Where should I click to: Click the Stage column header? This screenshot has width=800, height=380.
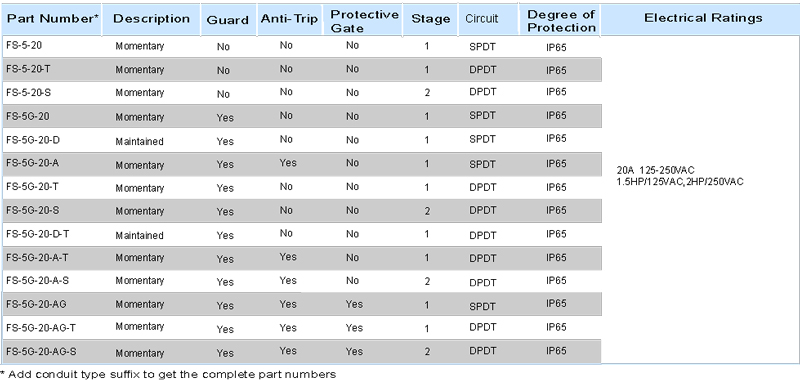[x=431, y=19]
